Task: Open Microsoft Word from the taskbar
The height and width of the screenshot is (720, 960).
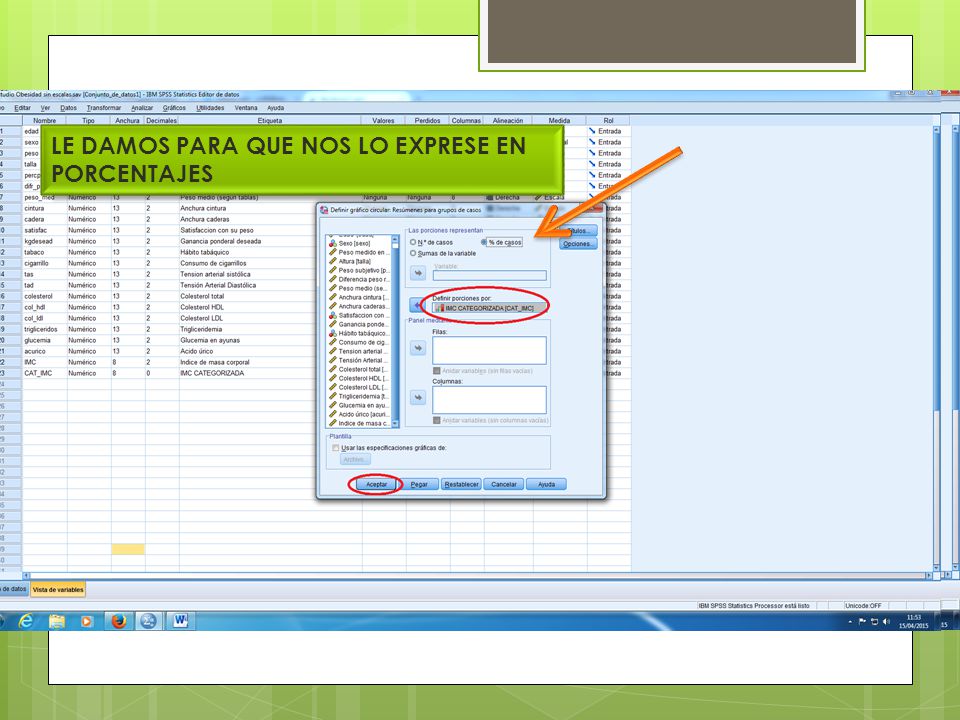Action: coord(180,621)
